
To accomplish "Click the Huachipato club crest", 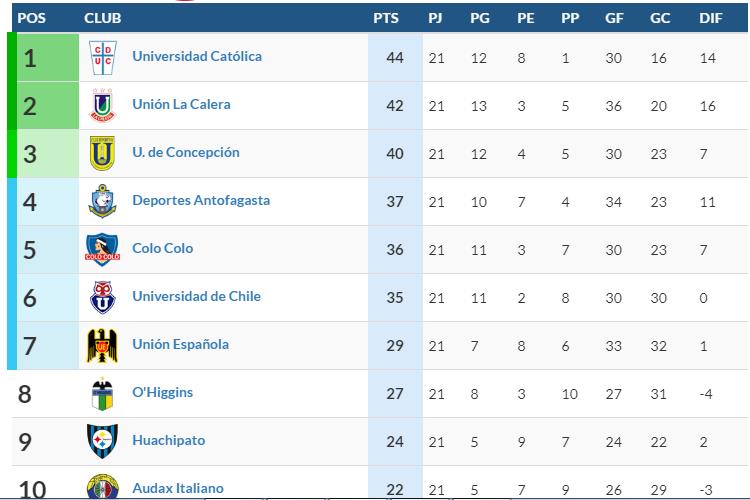I will point(103,441).
